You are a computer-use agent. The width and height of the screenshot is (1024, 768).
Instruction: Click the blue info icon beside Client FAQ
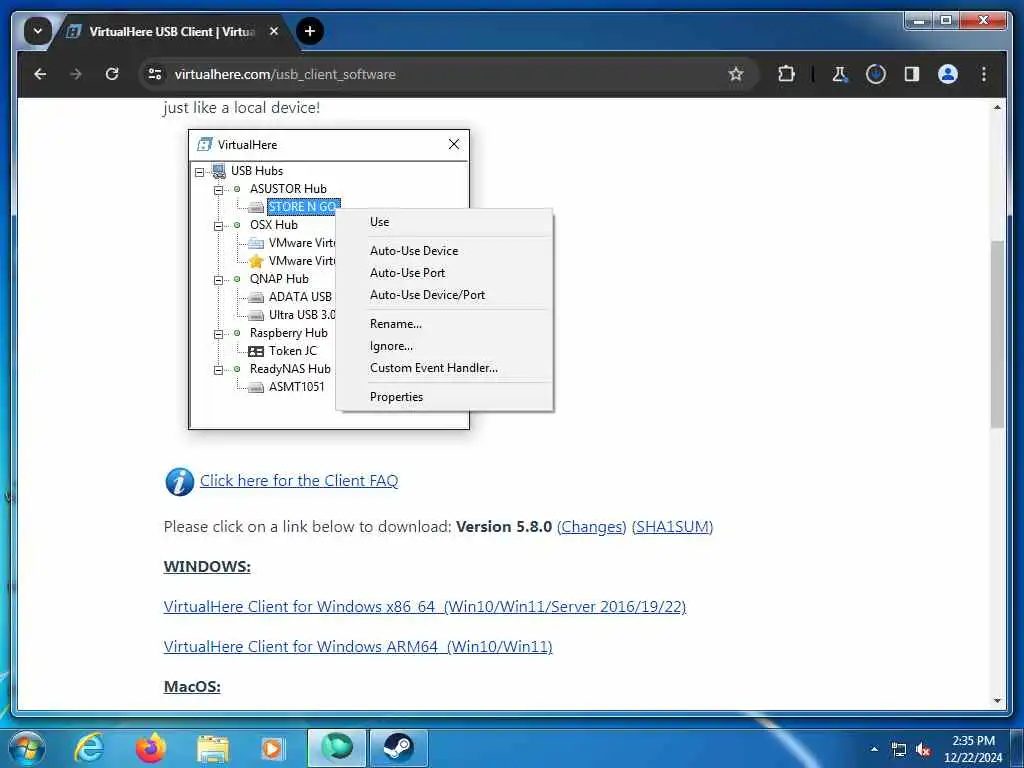(180, 482)
